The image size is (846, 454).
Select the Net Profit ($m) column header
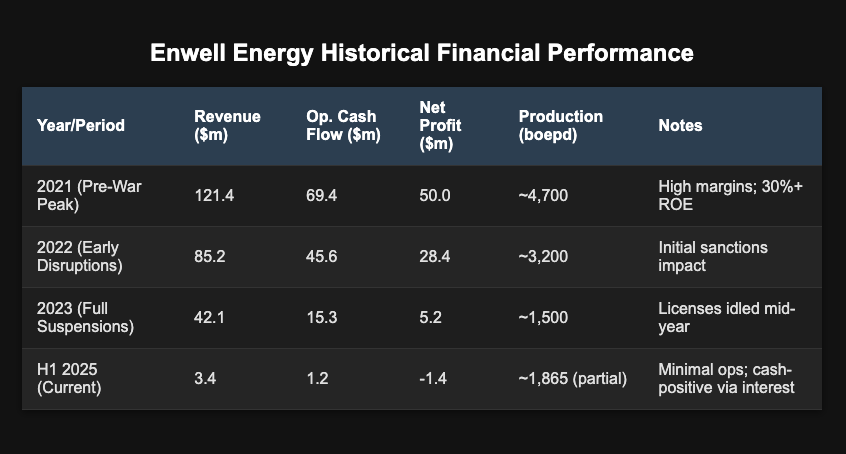pyautogui.click(x=440, y=125)
